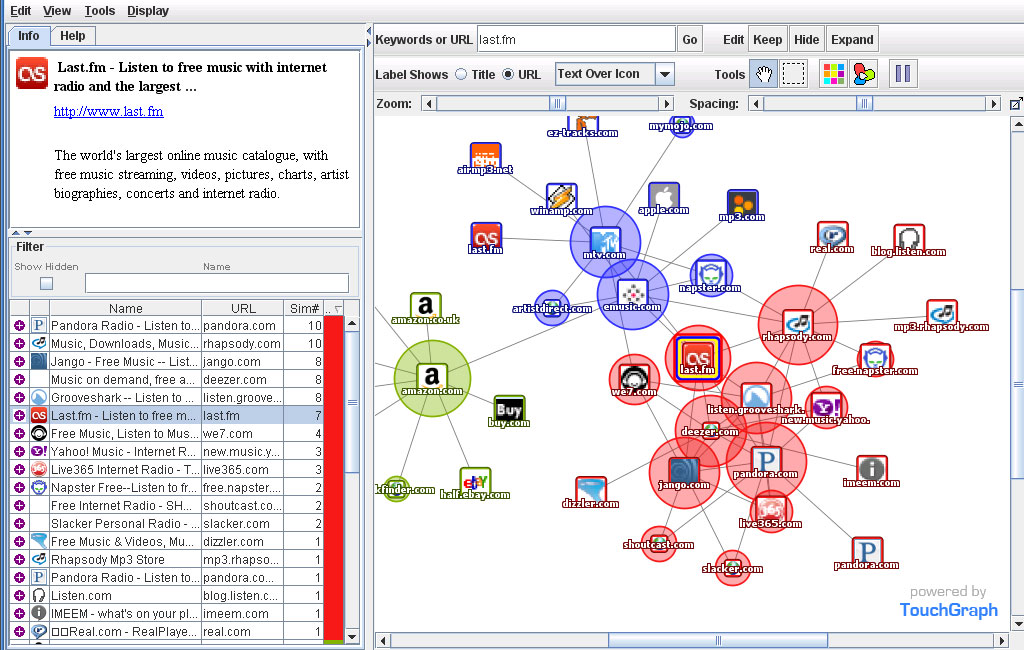Screen dimensions: 1024x650
Task: Expand the jango.com row plus icon
Action: point(19,362)
